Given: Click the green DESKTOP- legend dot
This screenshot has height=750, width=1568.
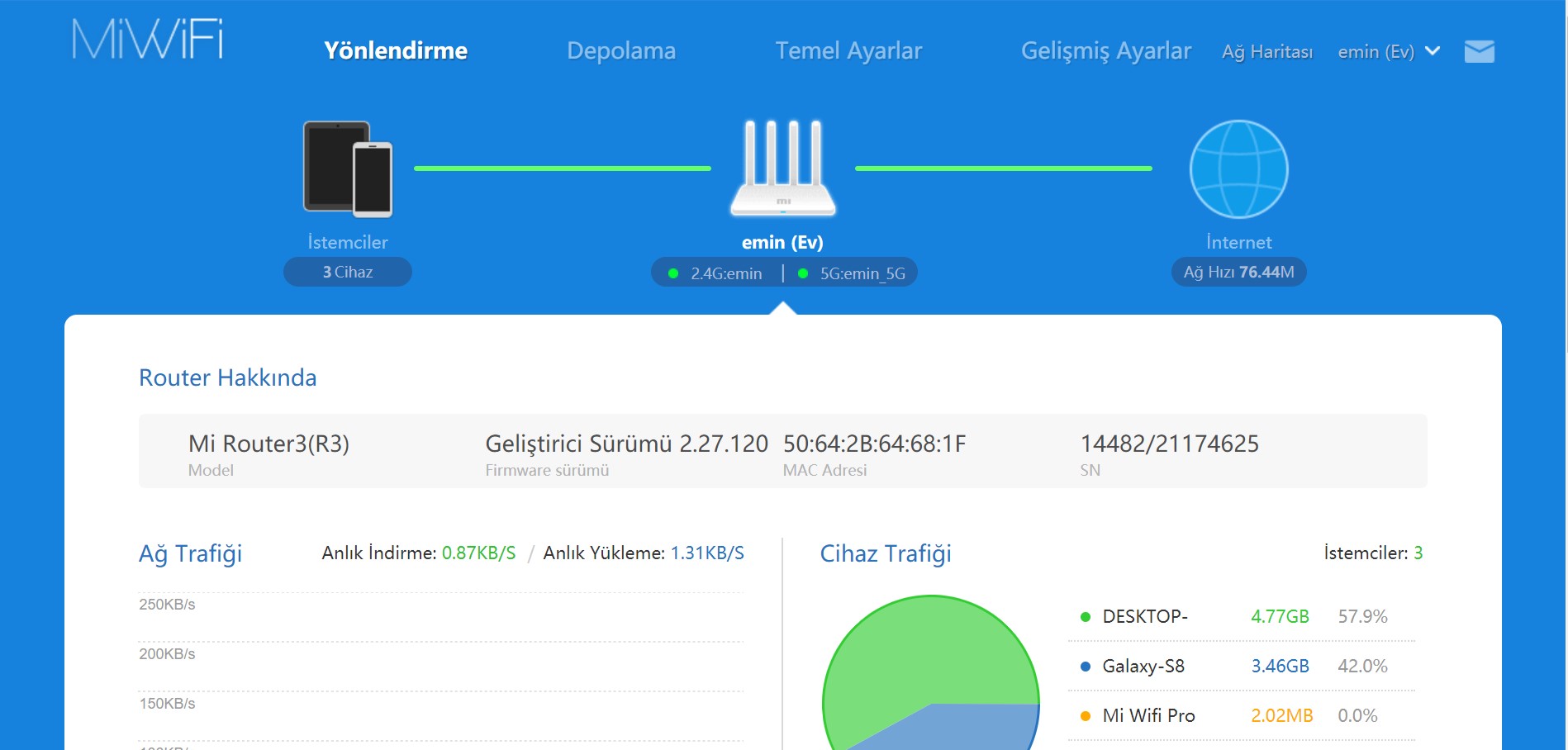Looking at the screenshot, I should [1086, 617].
